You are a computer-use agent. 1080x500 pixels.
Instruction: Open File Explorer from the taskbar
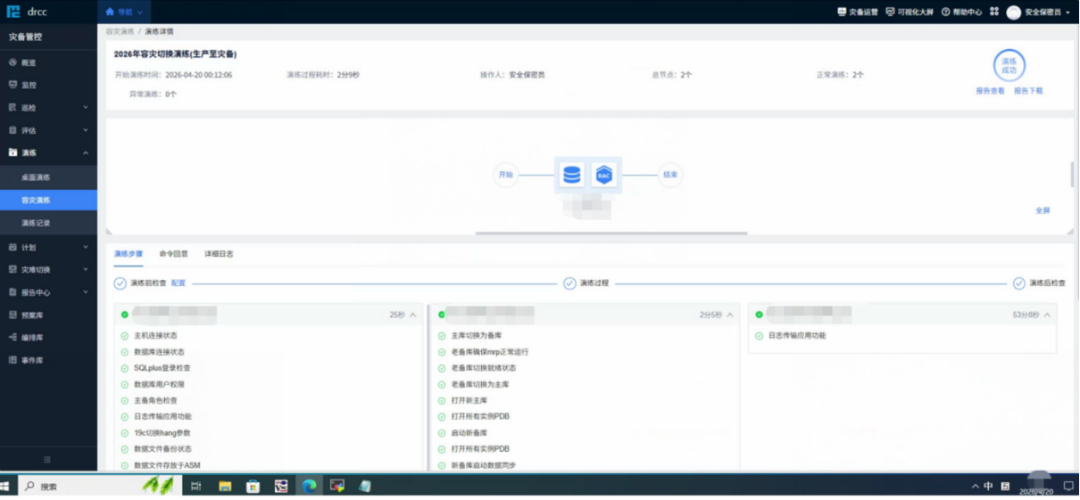click(225, 486)
